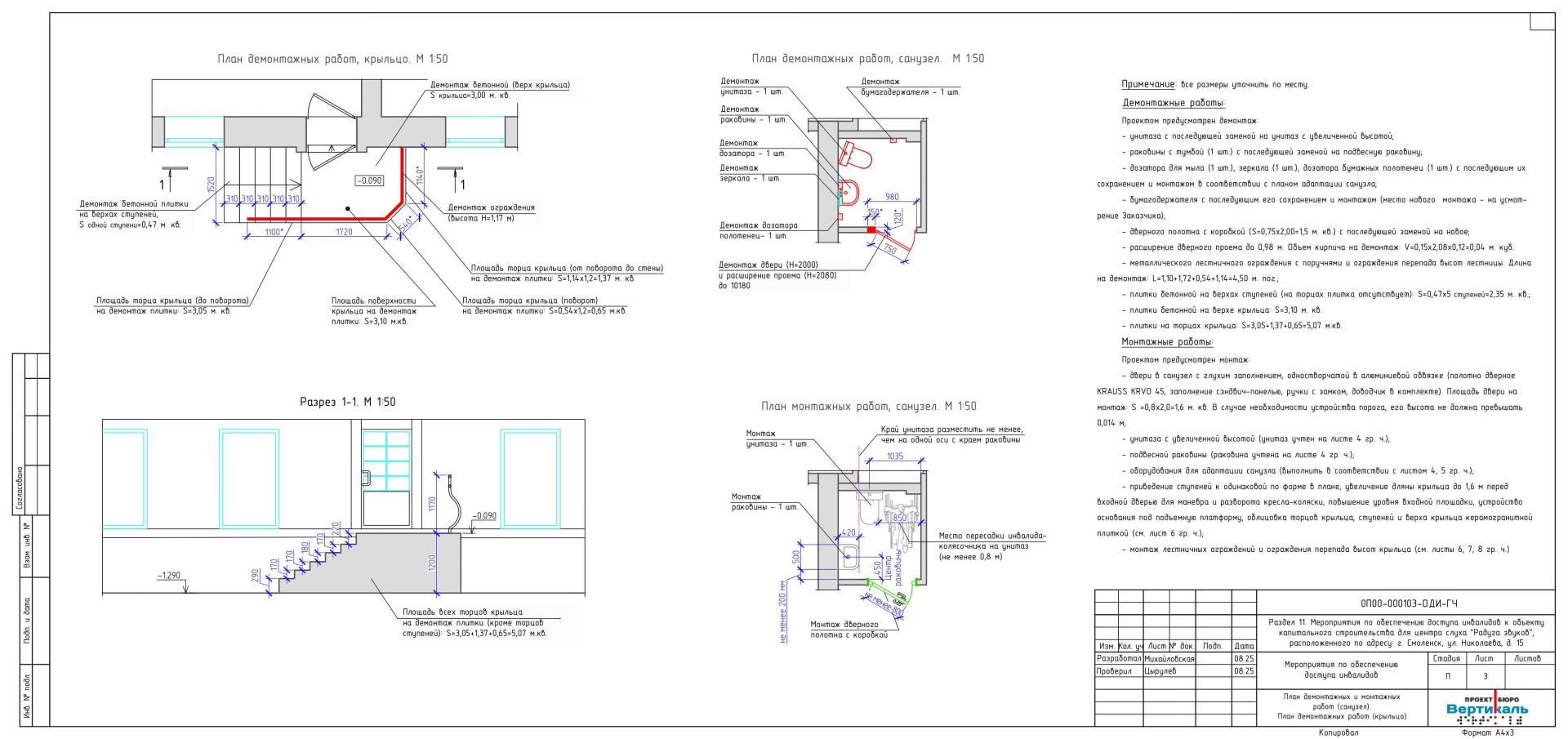The image size is (1568, 739).
Task: Select title 'Разрез 1-1. М 1:50'
Action: pos(347,402)
